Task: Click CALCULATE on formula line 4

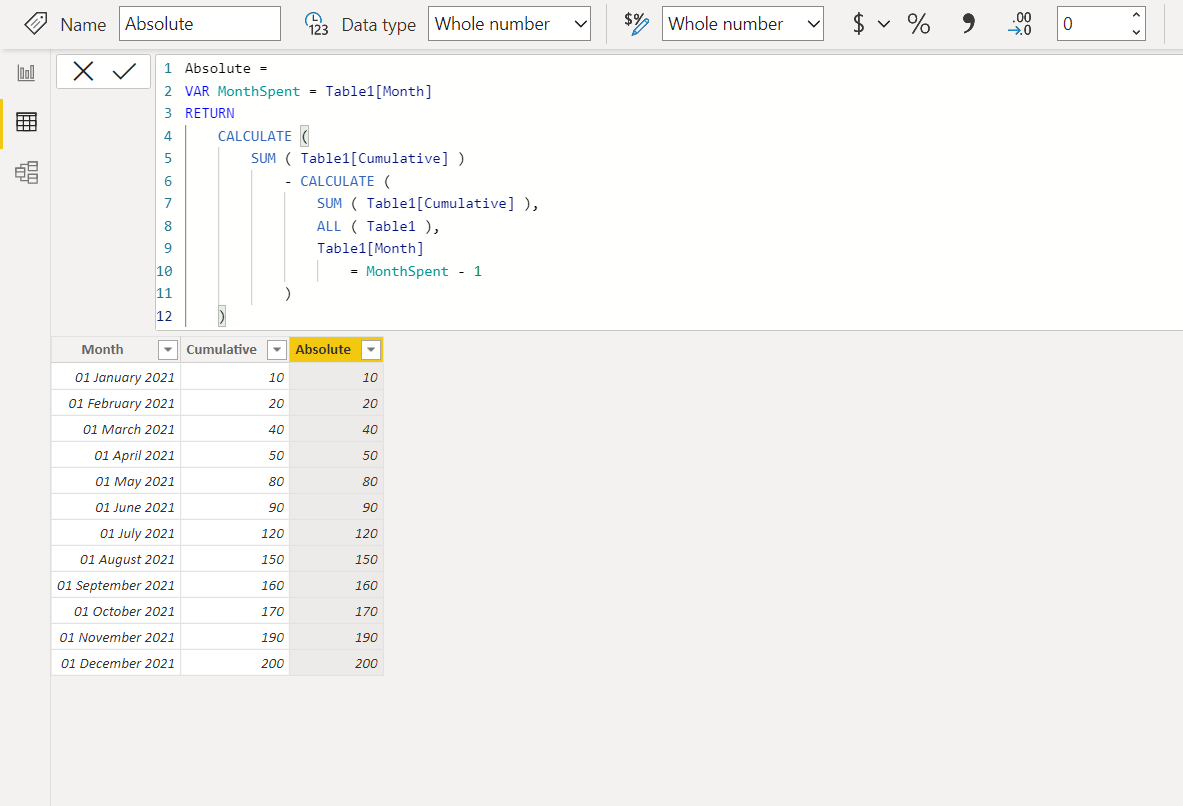Action: pos(255,136)
